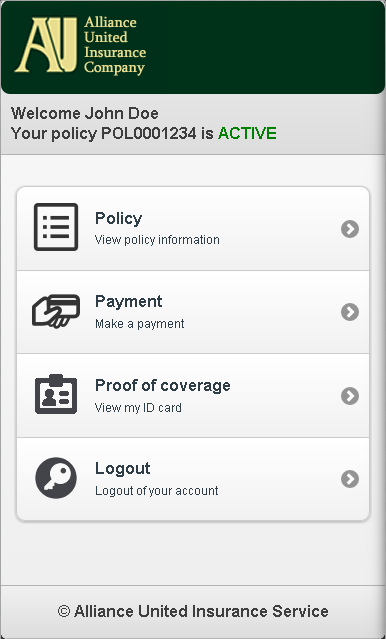
Task: Click the AU company logo
Action: pyautogui.click(x=46, y=45)
